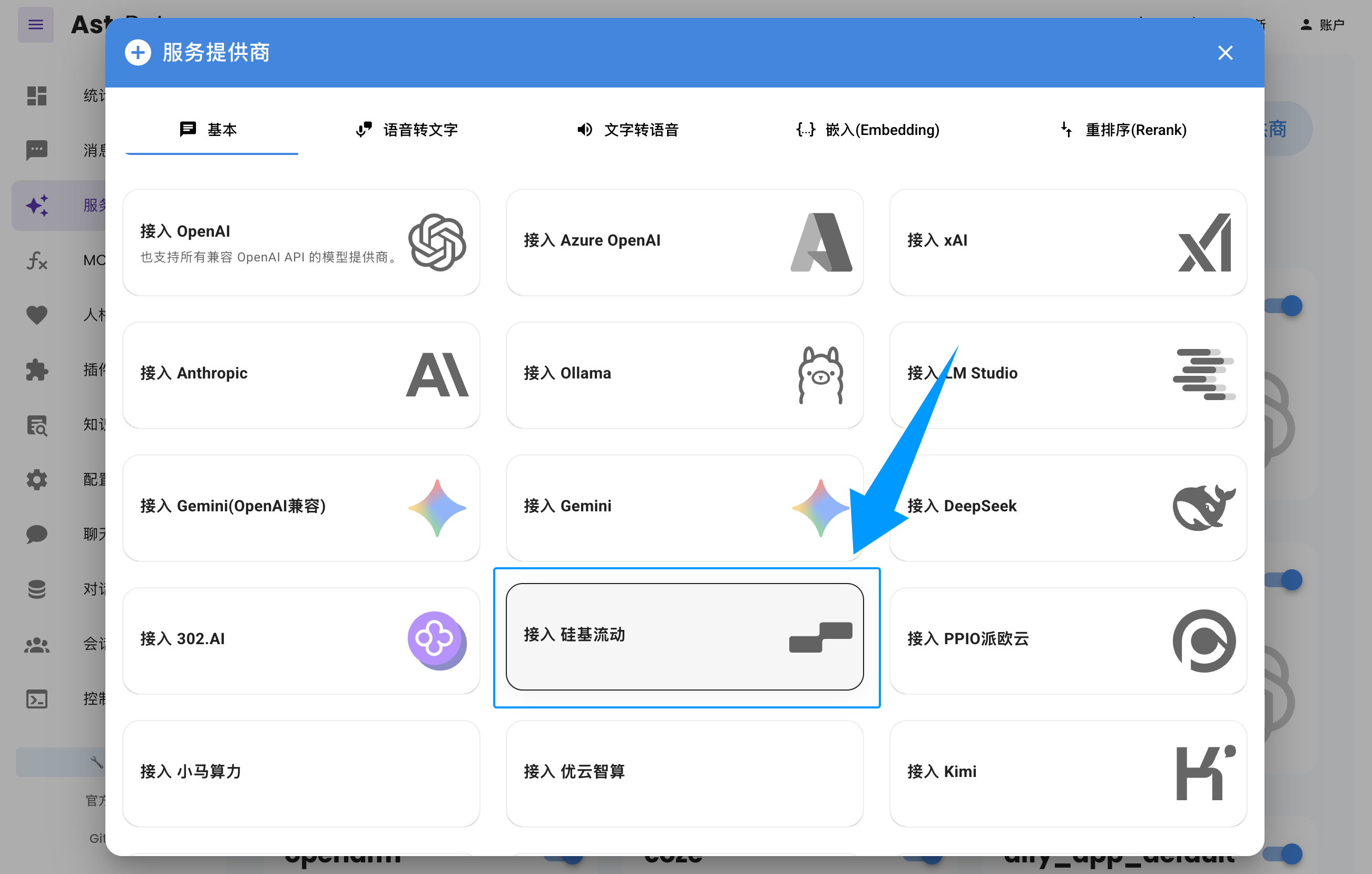Select the sessions people icon in the sidebar
This screenshot has width=1372, height=874.
pos(36,644)
